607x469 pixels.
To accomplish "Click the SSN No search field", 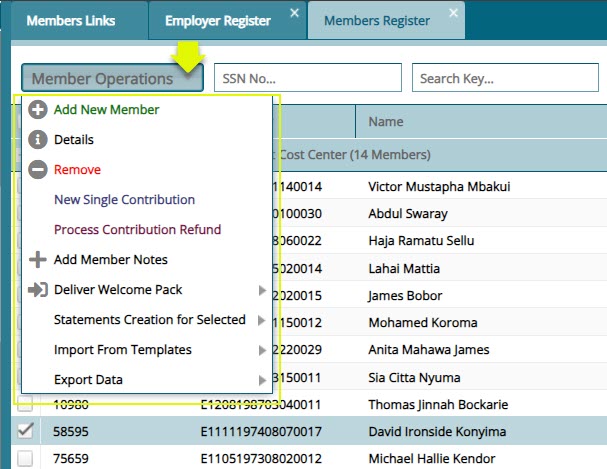I will pyautogui.click(x=307, y=78).
